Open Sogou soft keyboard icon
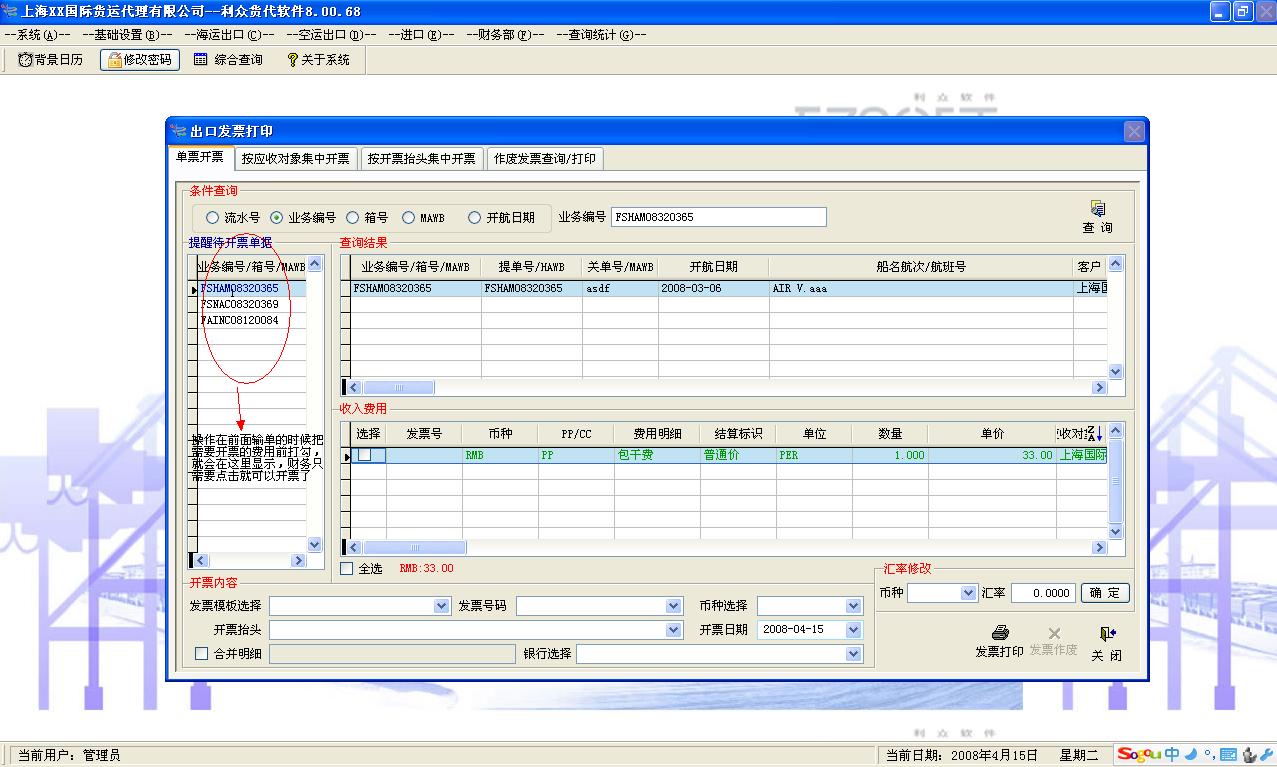 (1228, 755)
